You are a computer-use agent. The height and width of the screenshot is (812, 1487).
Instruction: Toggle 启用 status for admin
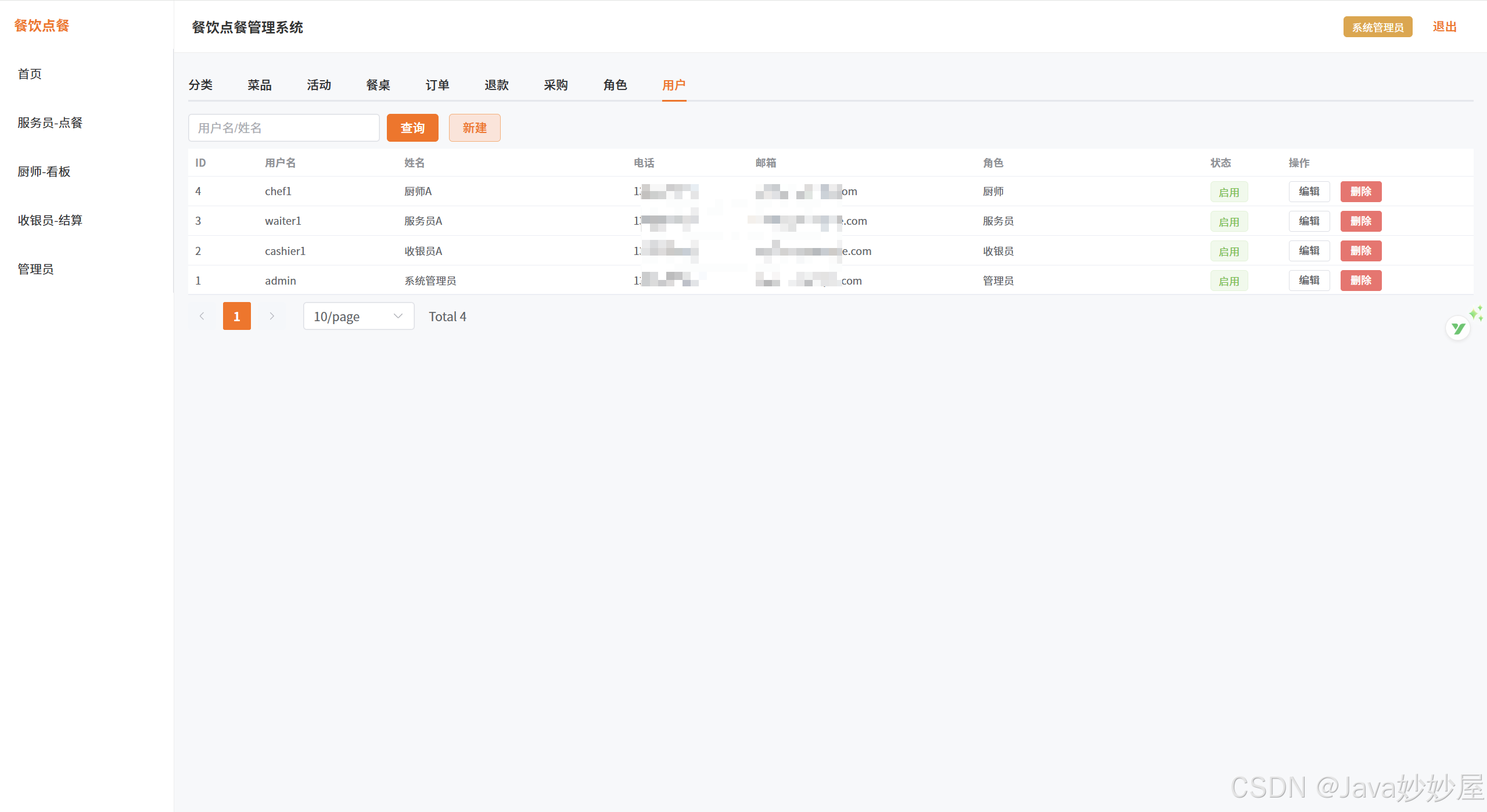1229,281
